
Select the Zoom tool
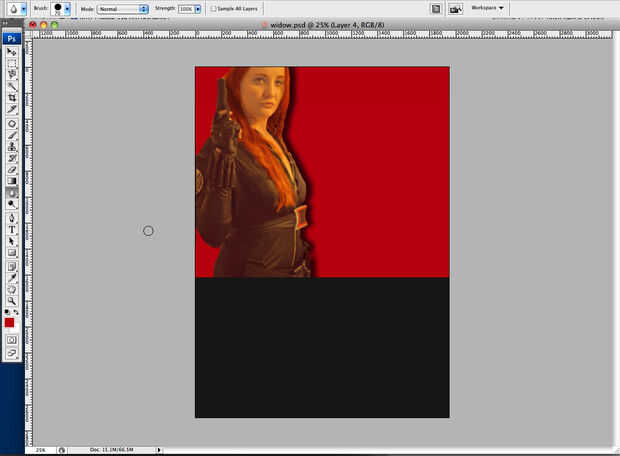tap(11, 301)
